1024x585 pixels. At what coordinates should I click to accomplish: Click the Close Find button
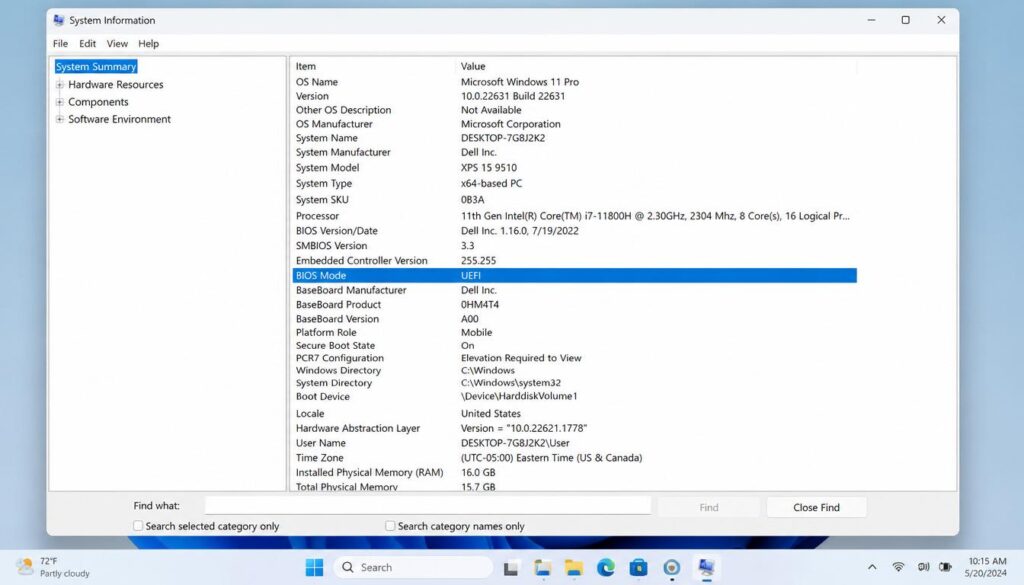pyautogui.click(x=816, y=507)
